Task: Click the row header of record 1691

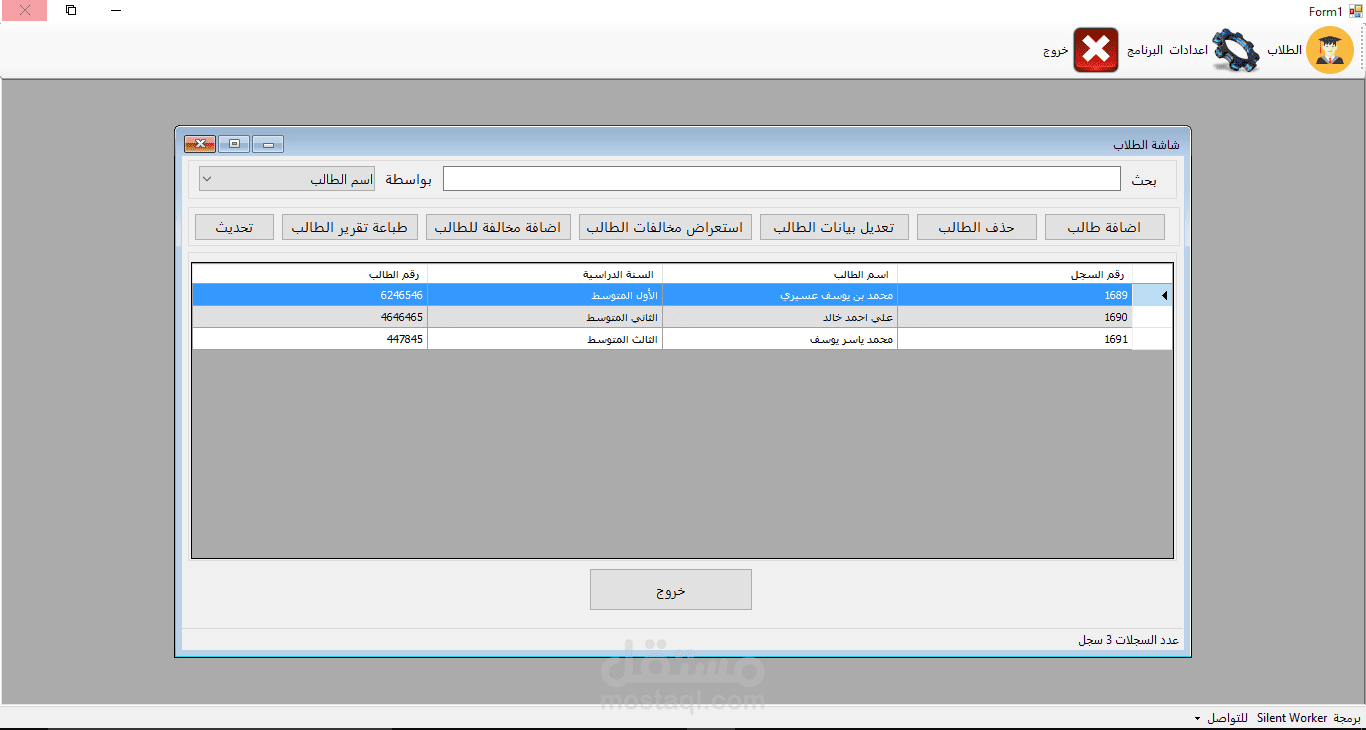Action: pyautogui.click(x=1153, y=339)
